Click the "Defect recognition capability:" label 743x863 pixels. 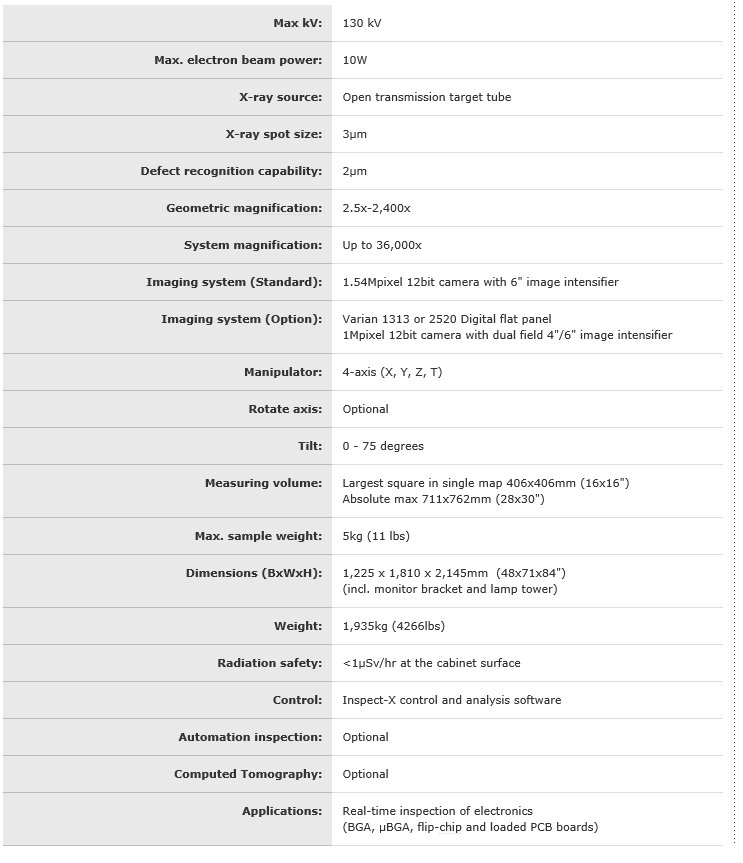231,171
